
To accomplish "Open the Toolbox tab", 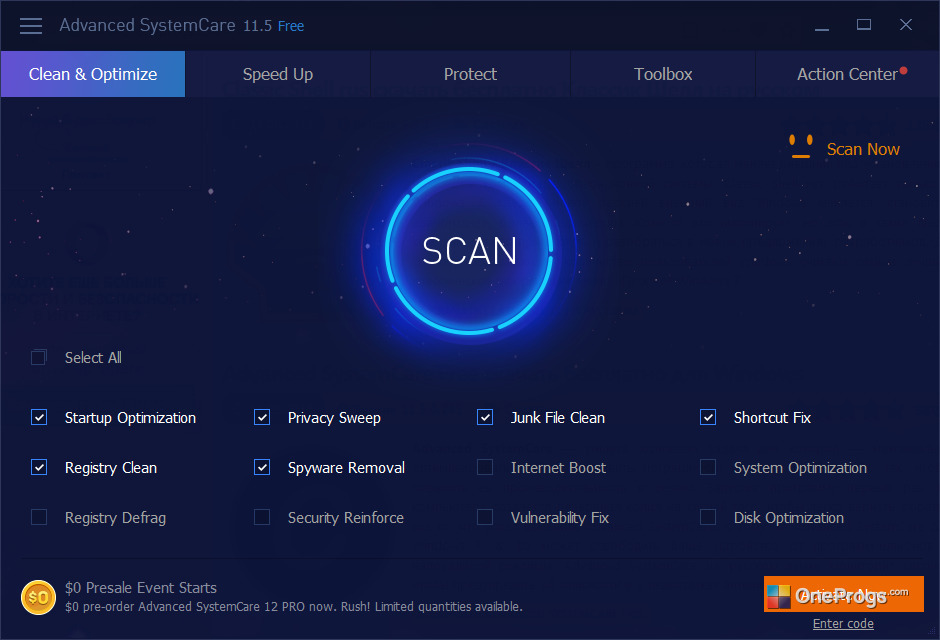I will (x=663, y=74).
